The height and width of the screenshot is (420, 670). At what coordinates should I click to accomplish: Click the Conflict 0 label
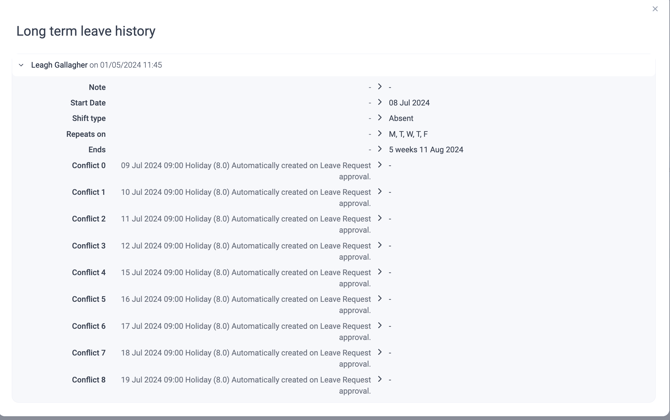coord(88,165)
